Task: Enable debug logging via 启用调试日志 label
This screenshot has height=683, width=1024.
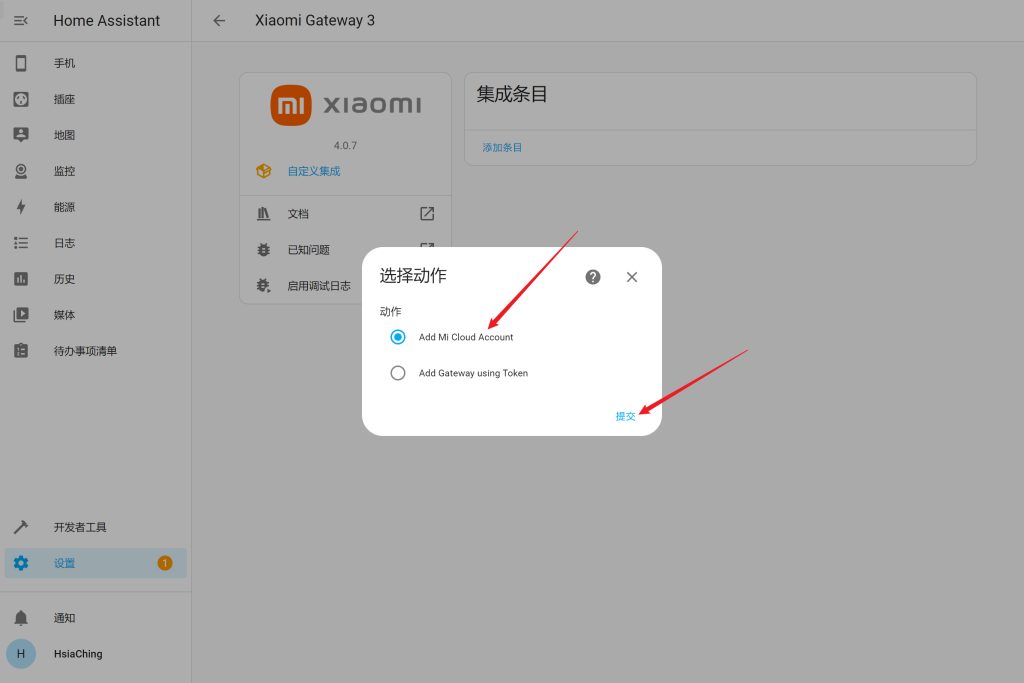Action: [319, 285]
